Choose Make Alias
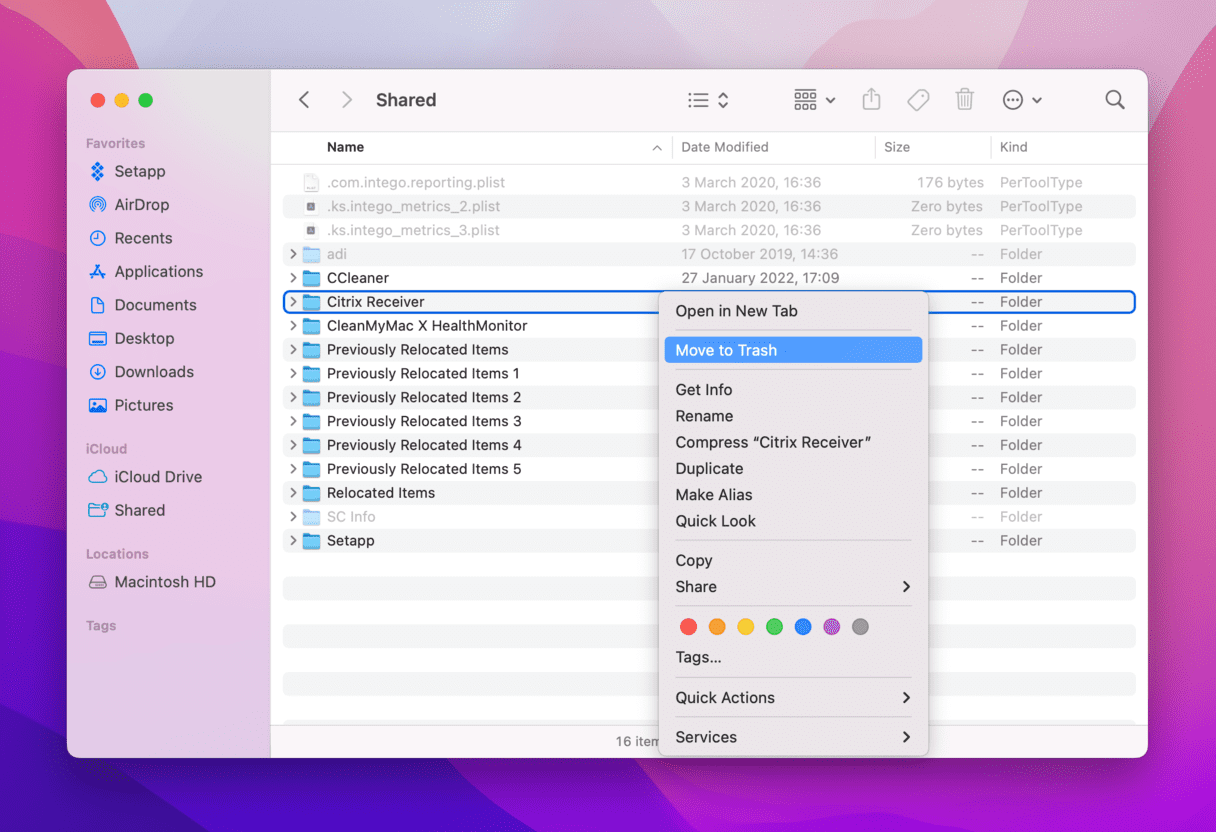Viewport: 1216px width, 832px height. pyautogui.click(x=793, y=495)
